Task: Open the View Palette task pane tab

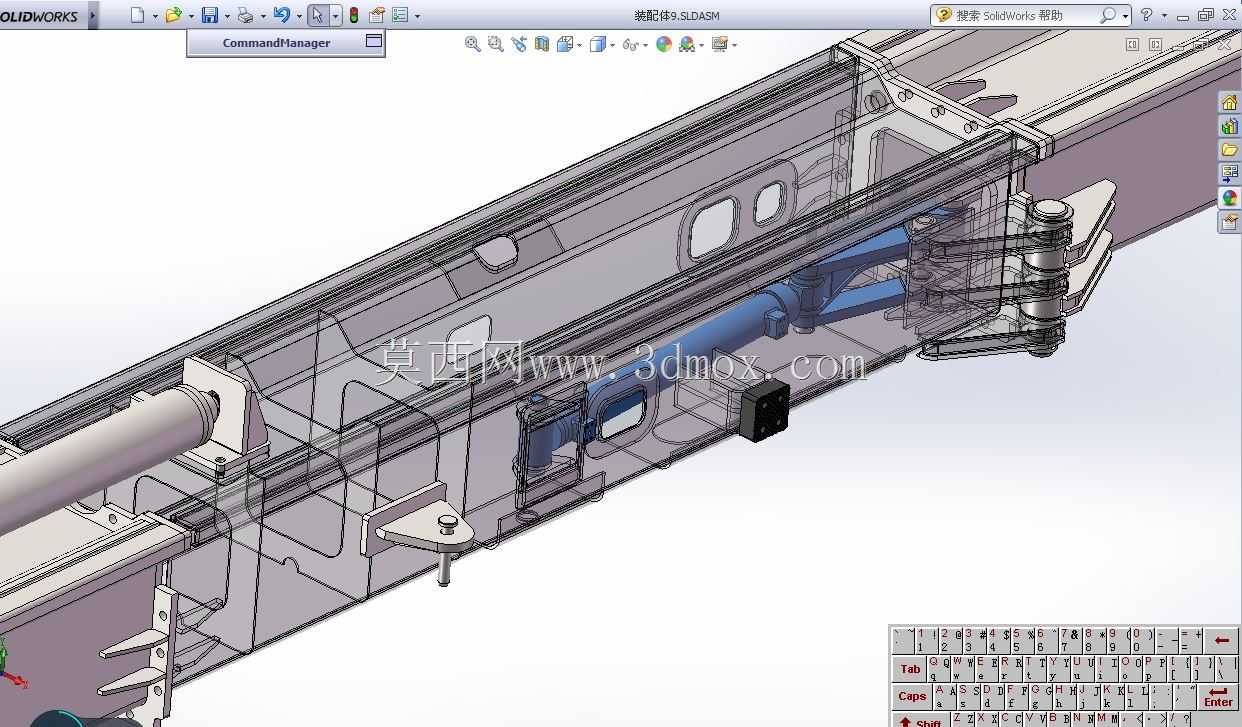Action: coord(1230,174)
